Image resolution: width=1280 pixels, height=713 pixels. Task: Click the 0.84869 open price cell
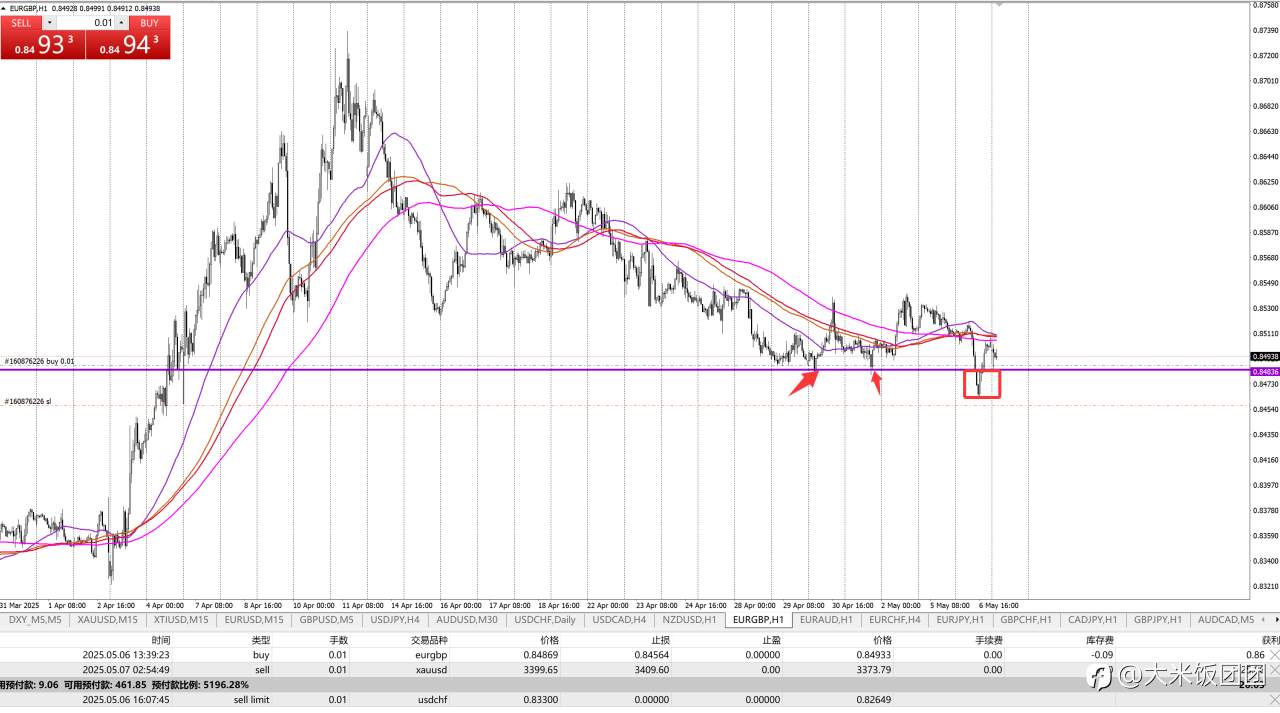(x=543, y=655)
